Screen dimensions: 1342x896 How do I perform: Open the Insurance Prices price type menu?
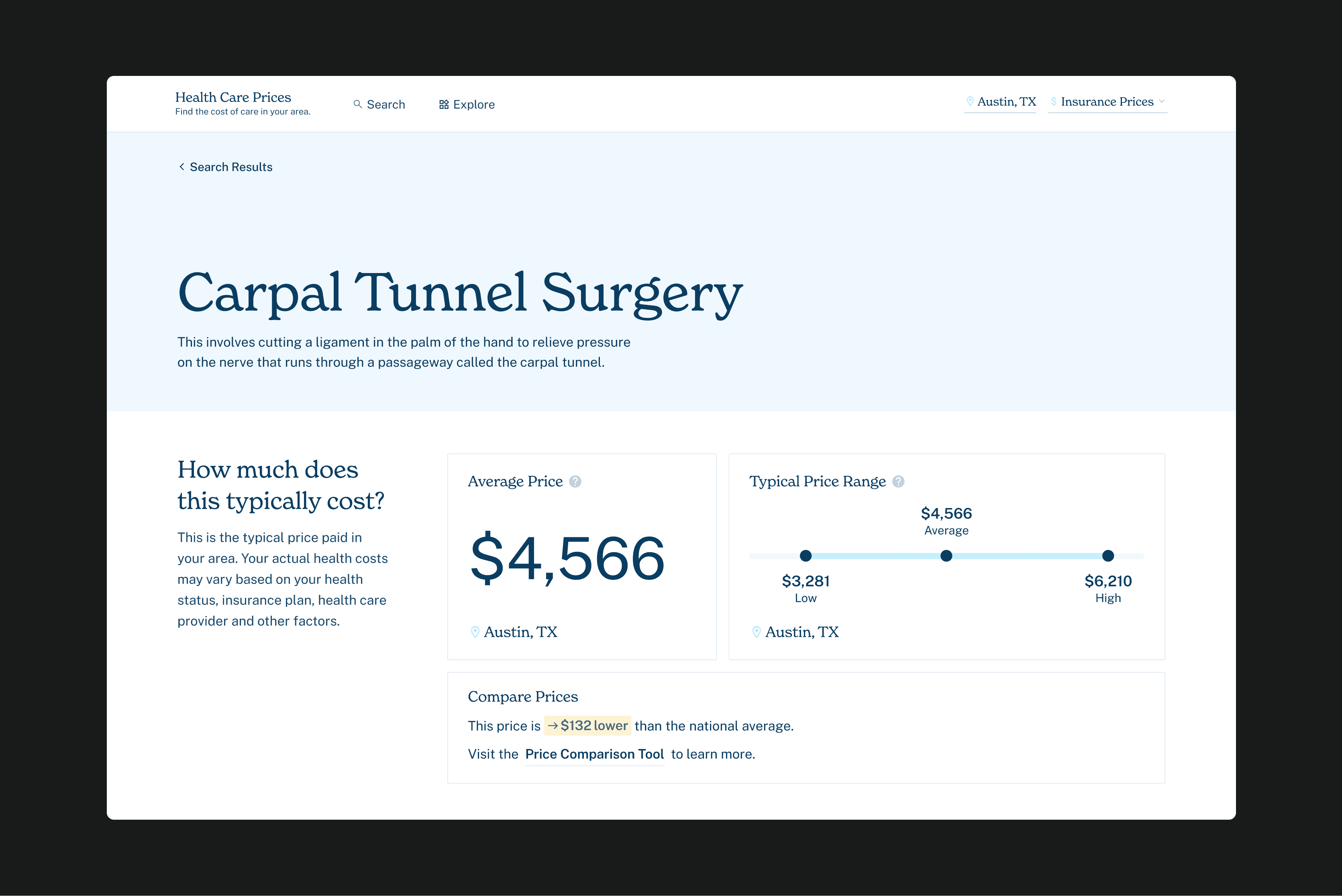[x=1107, y=102]
